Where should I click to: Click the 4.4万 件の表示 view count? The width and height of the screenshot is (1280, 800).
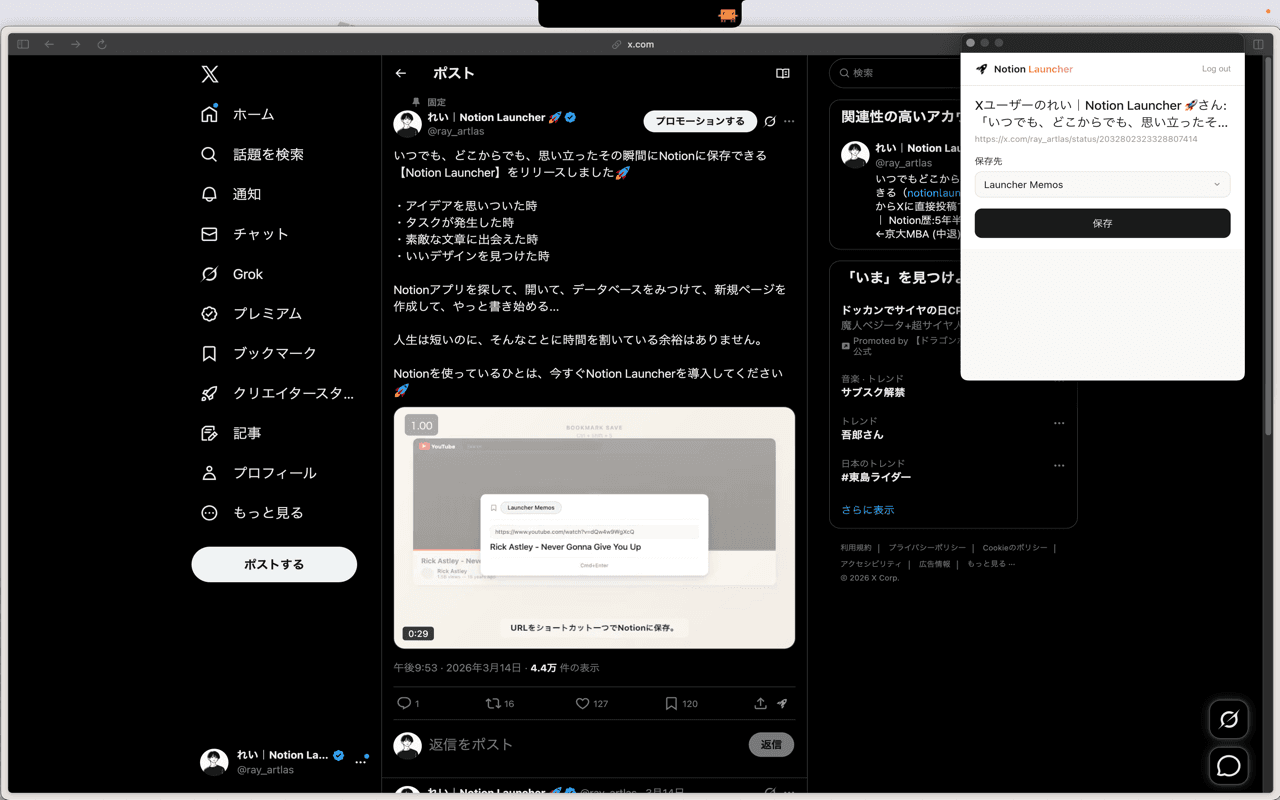coord(565,667)
